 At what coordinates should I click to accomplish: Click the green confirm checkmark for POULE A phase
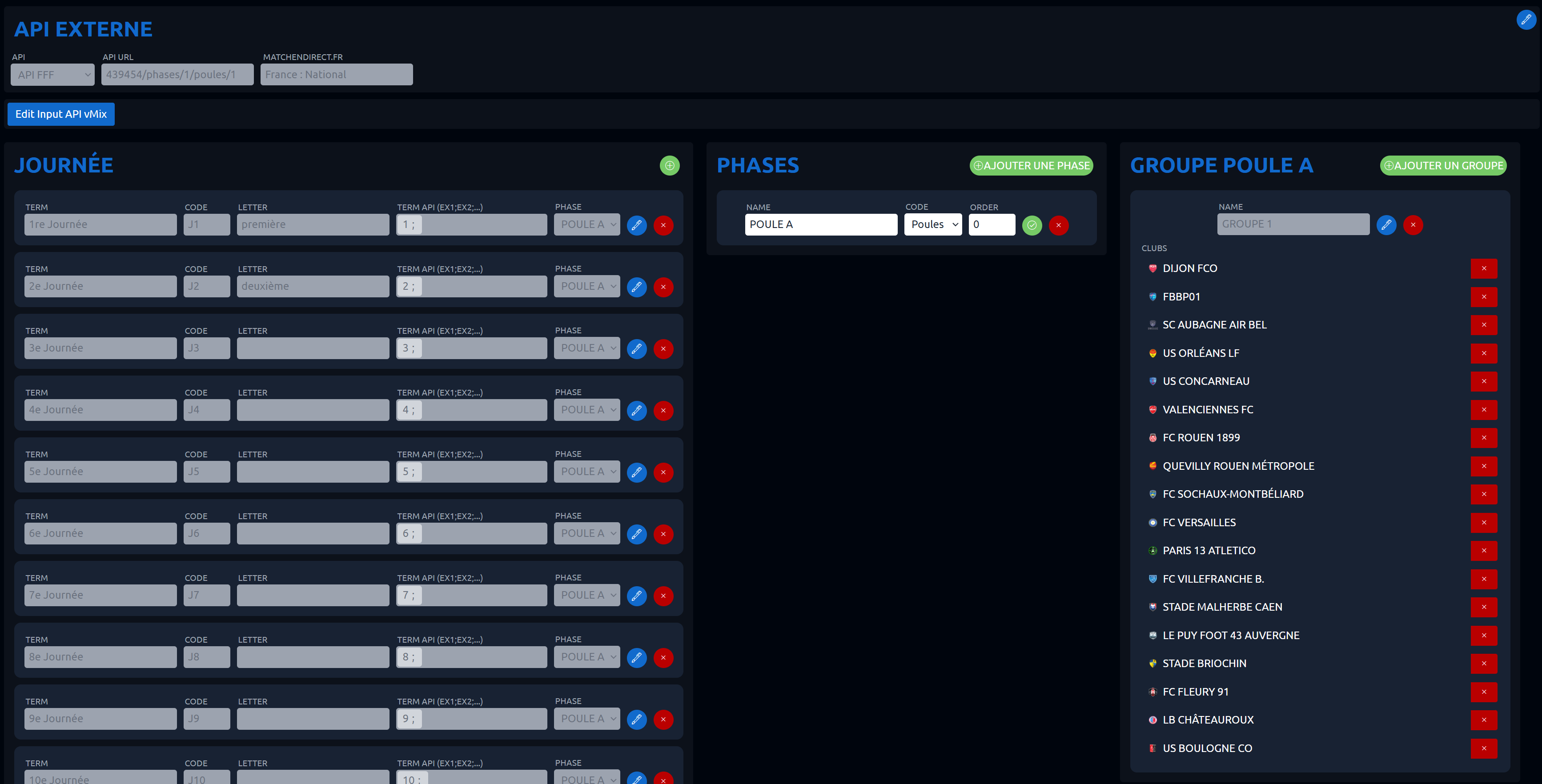[x=1032, y=225]
